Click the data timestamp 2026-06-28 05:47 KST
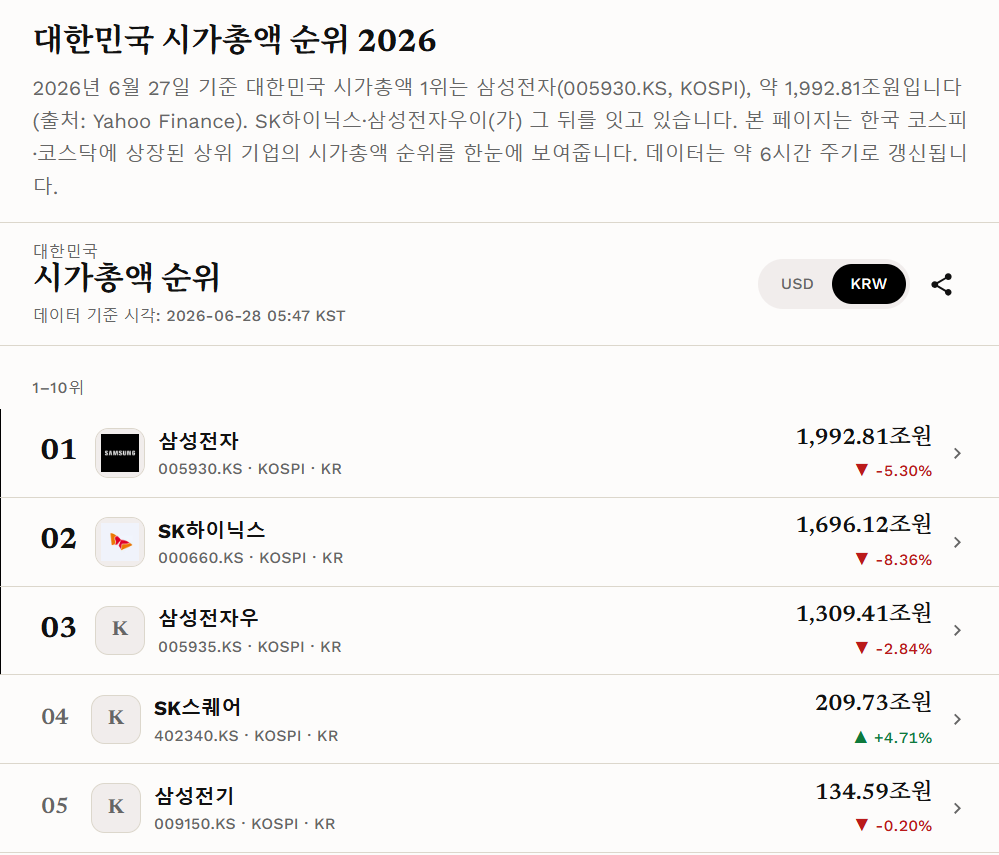The height and width of the screenshot is (855, 999). 255,316
